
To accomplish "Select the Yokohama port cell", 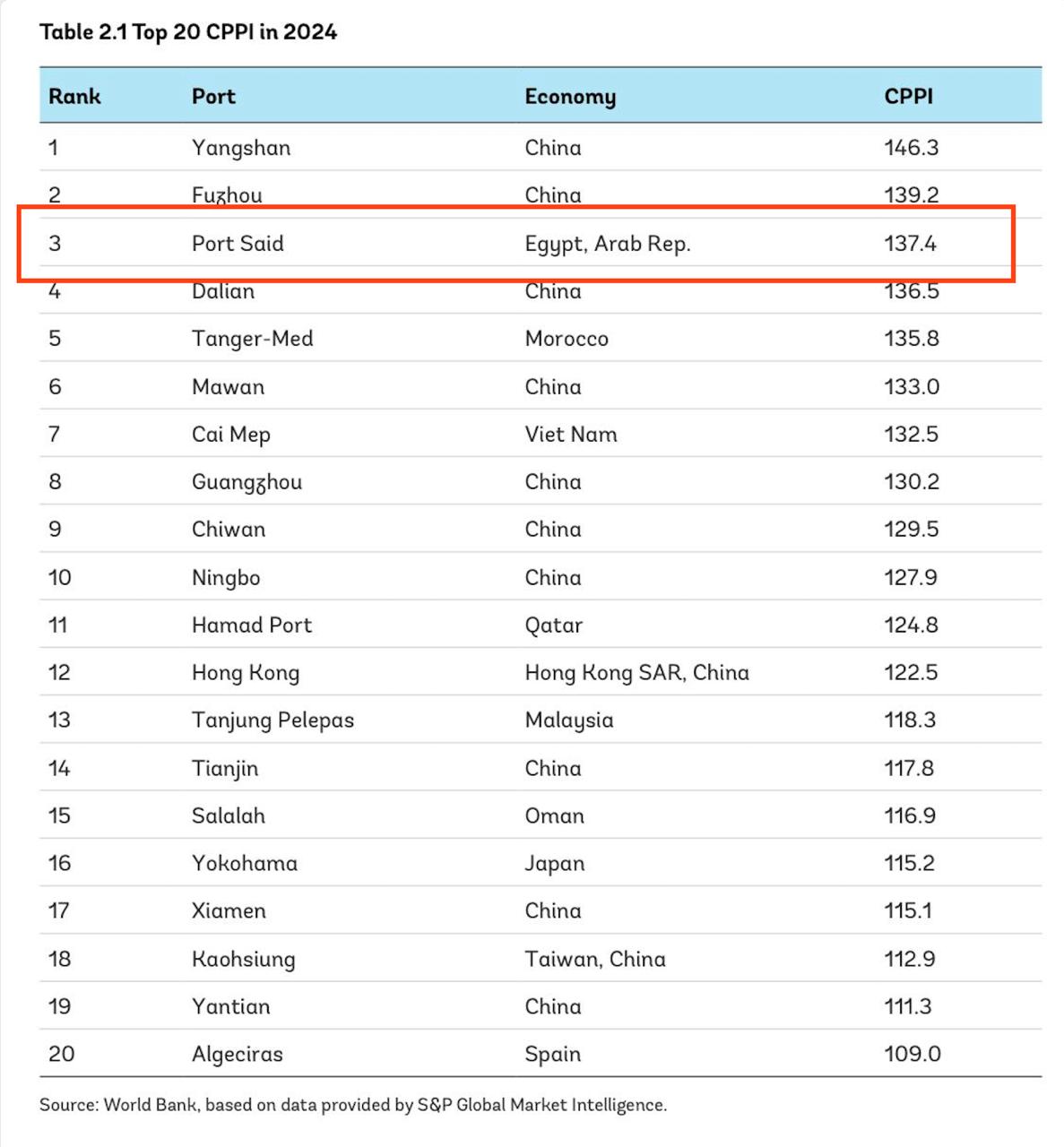I will (245, 864).
